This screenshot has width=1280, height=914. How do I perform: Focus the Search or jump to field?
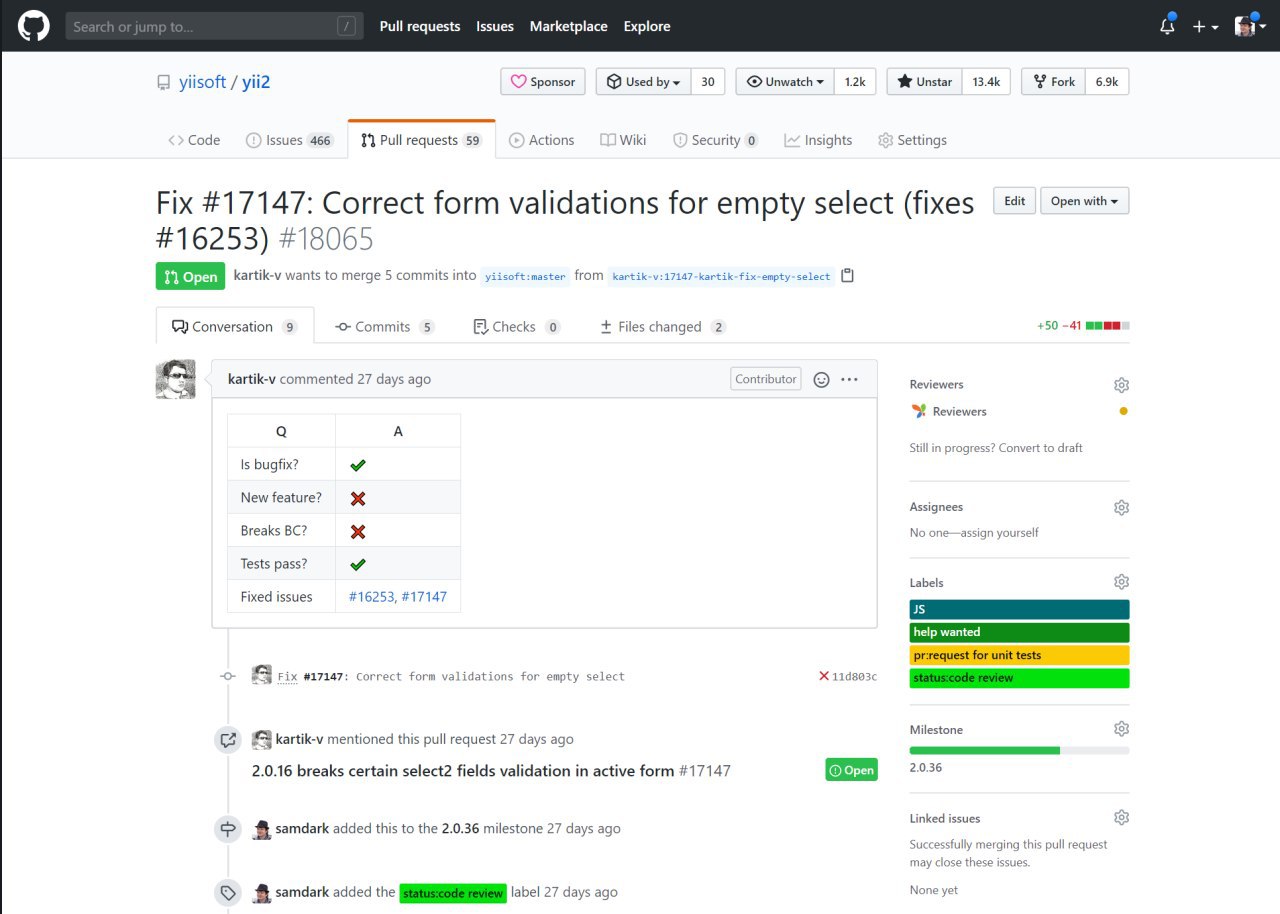[x=214, y=26]
